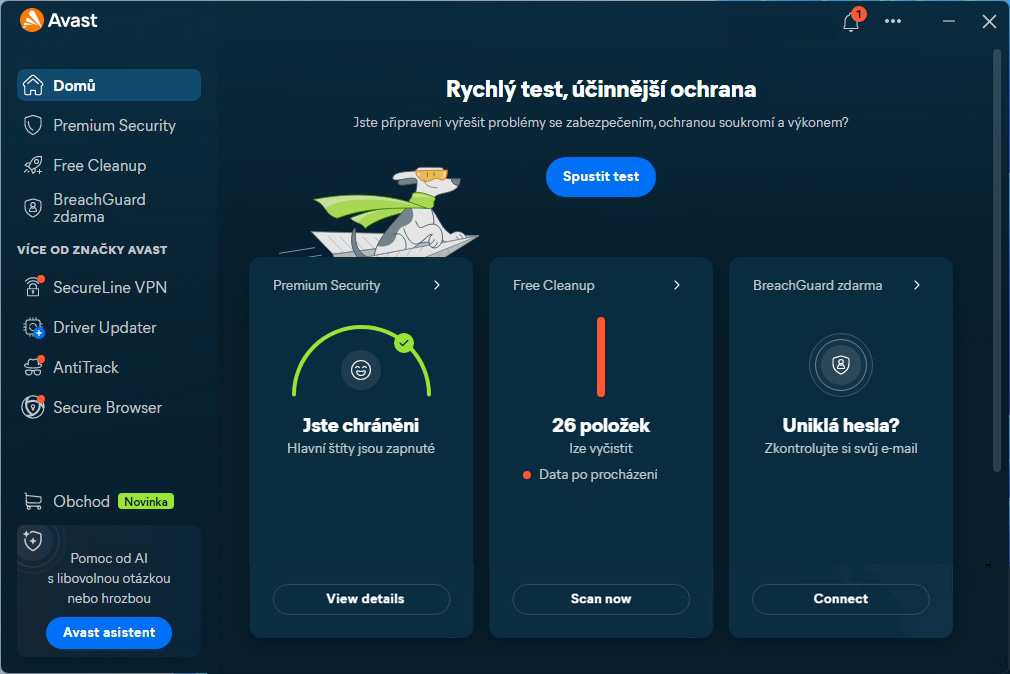Click 'Data po procházení' text
1010x674 pixels.
tap(598, 475)
